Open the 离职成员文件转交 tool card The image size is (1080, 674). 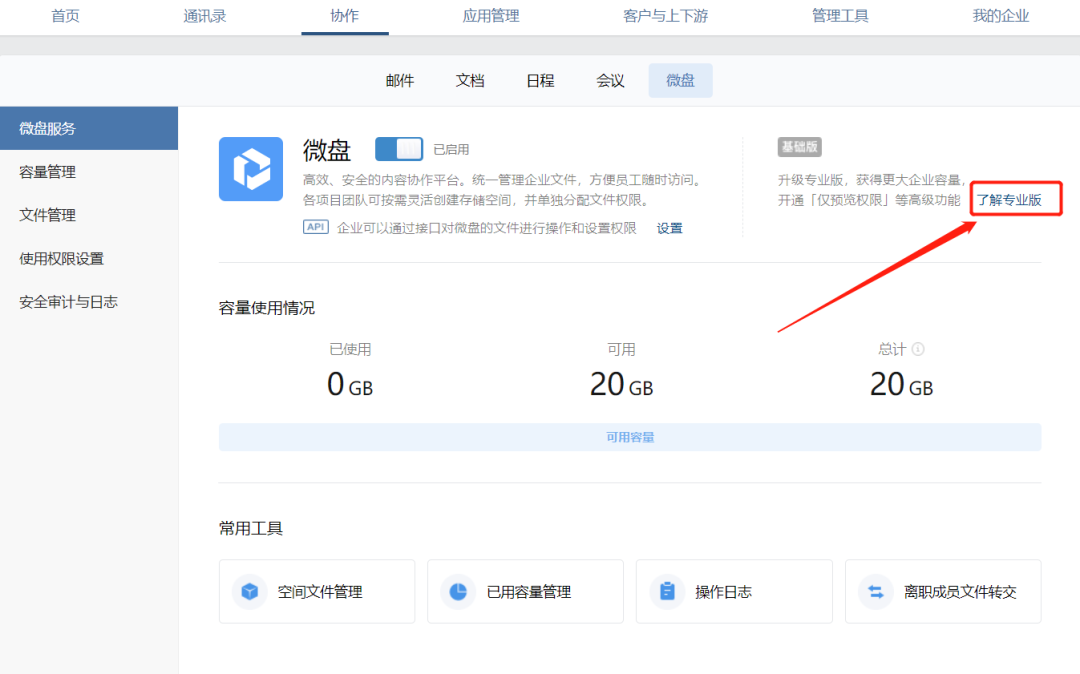[943, 591]
